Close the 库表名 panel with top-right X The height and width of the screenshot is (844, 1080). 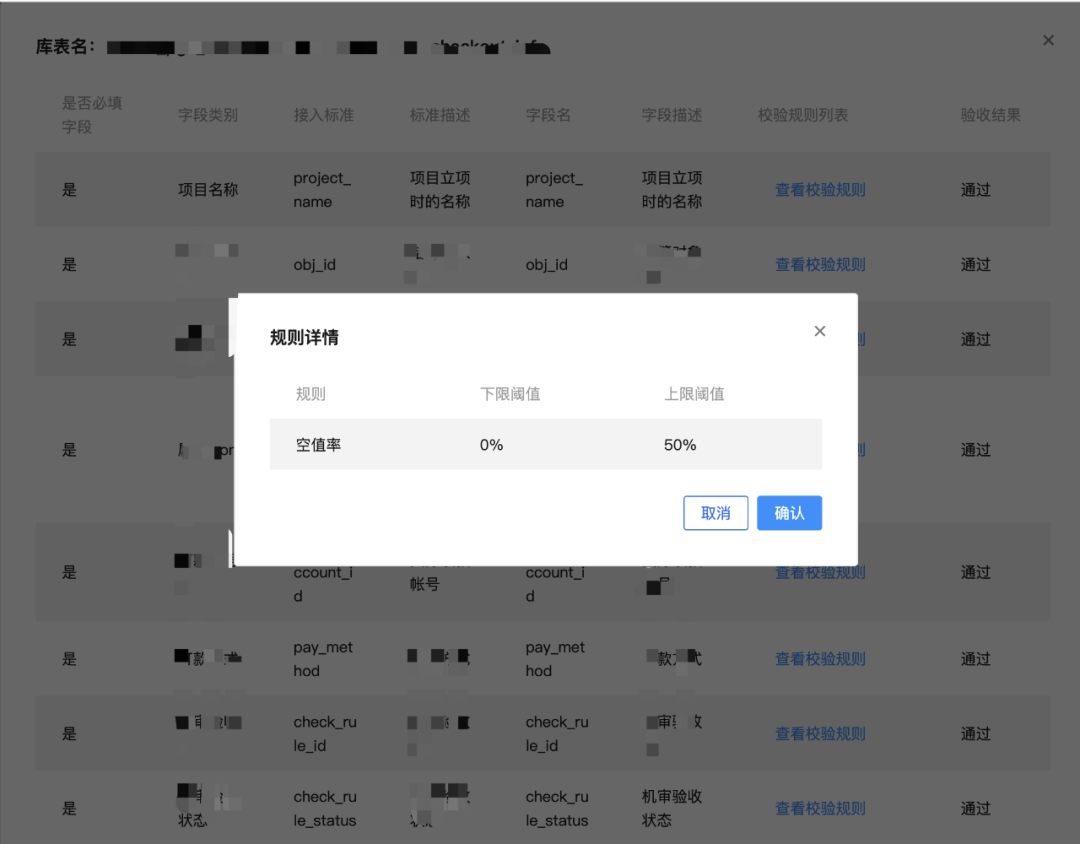1048,41
